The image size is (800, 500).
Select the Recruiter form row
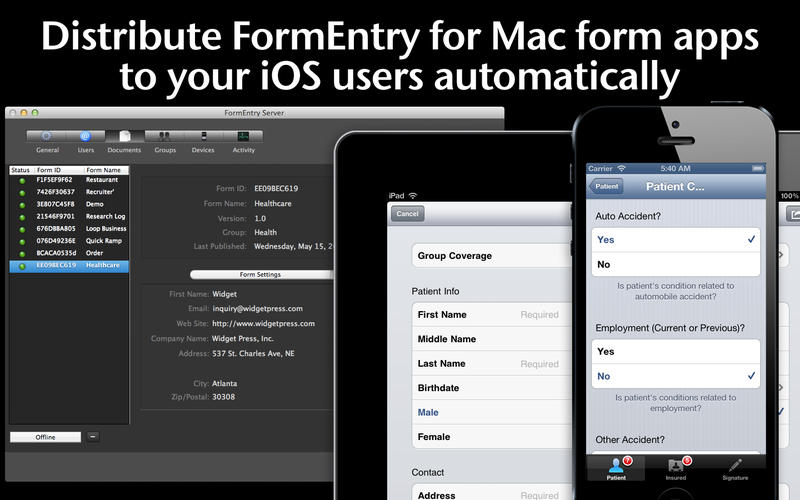[x=69, y=192]
